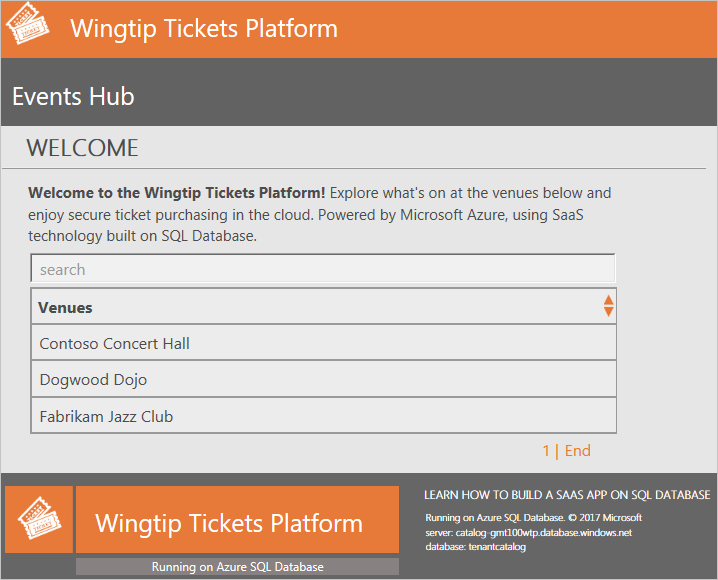
Task: Jump to the End page link
Action: [577, 451]
